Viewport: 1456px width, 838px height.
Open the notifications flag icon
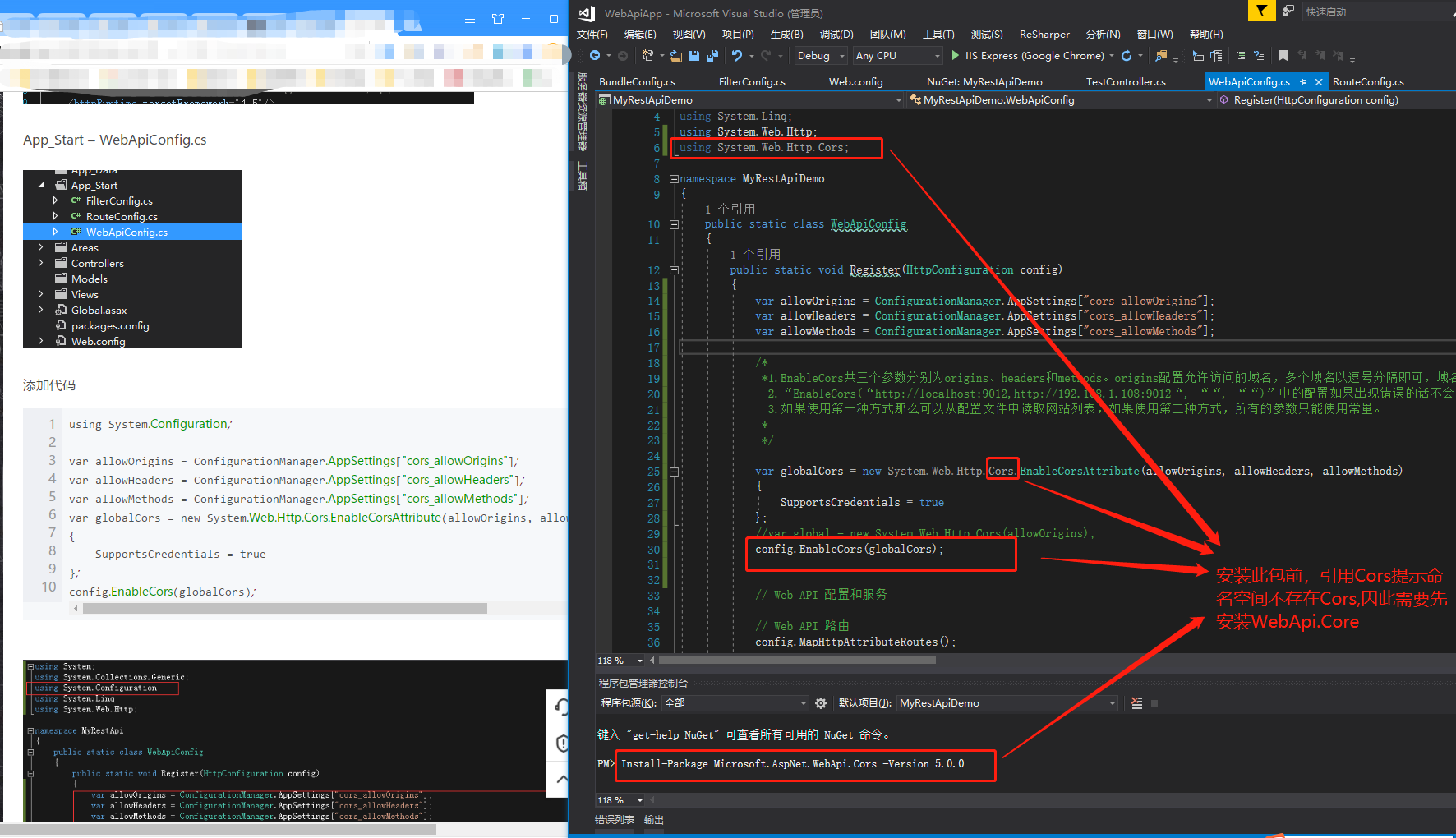click(x=1261, y=11)
